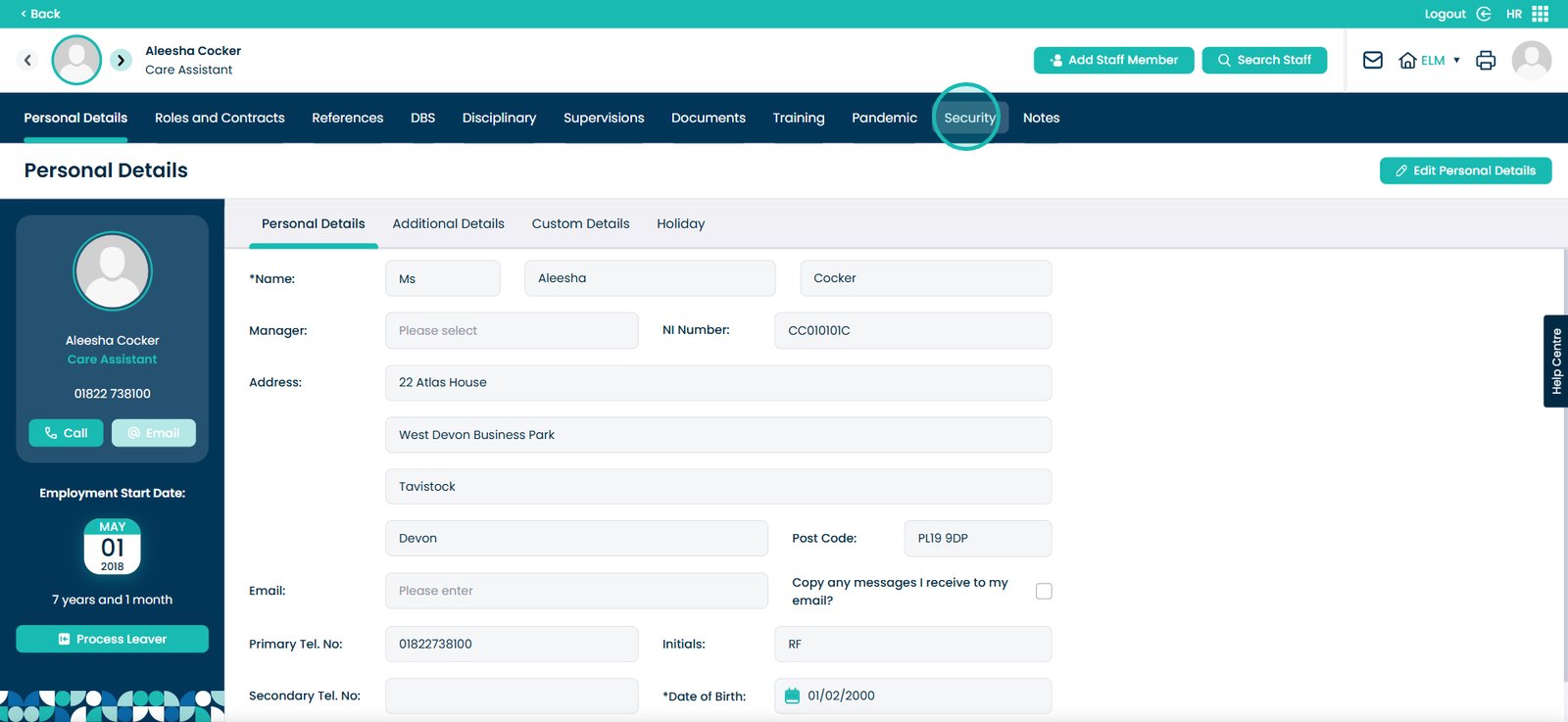Open the Date of Birth calendar icon

792,696
